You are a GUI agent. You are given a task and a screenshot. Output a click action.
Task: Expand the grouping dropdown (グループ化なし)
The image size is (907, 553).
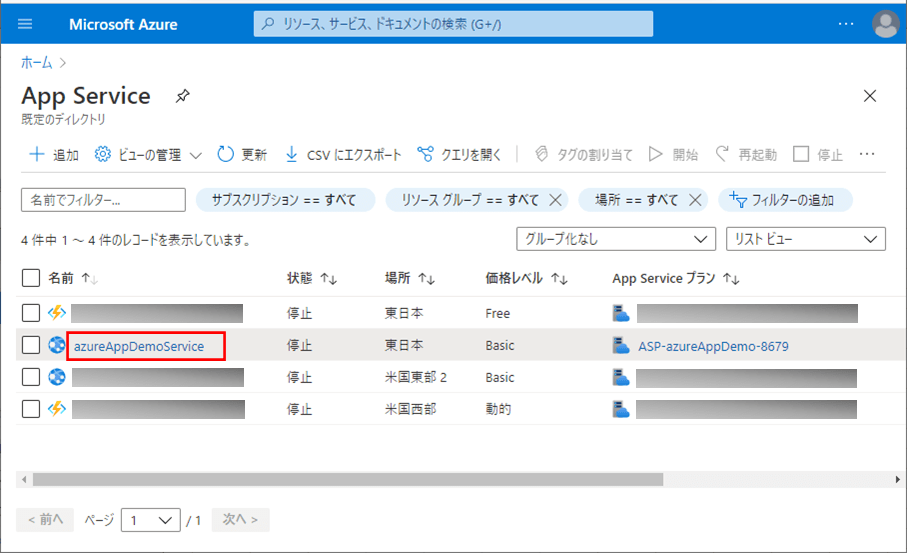[614, 239]
